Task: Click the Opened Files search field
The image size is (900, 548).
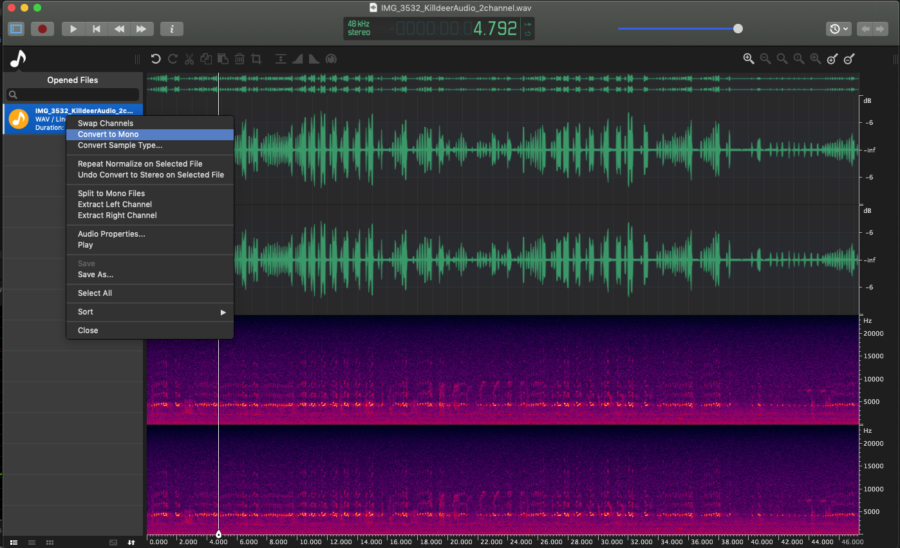Action: pos(72,95)
